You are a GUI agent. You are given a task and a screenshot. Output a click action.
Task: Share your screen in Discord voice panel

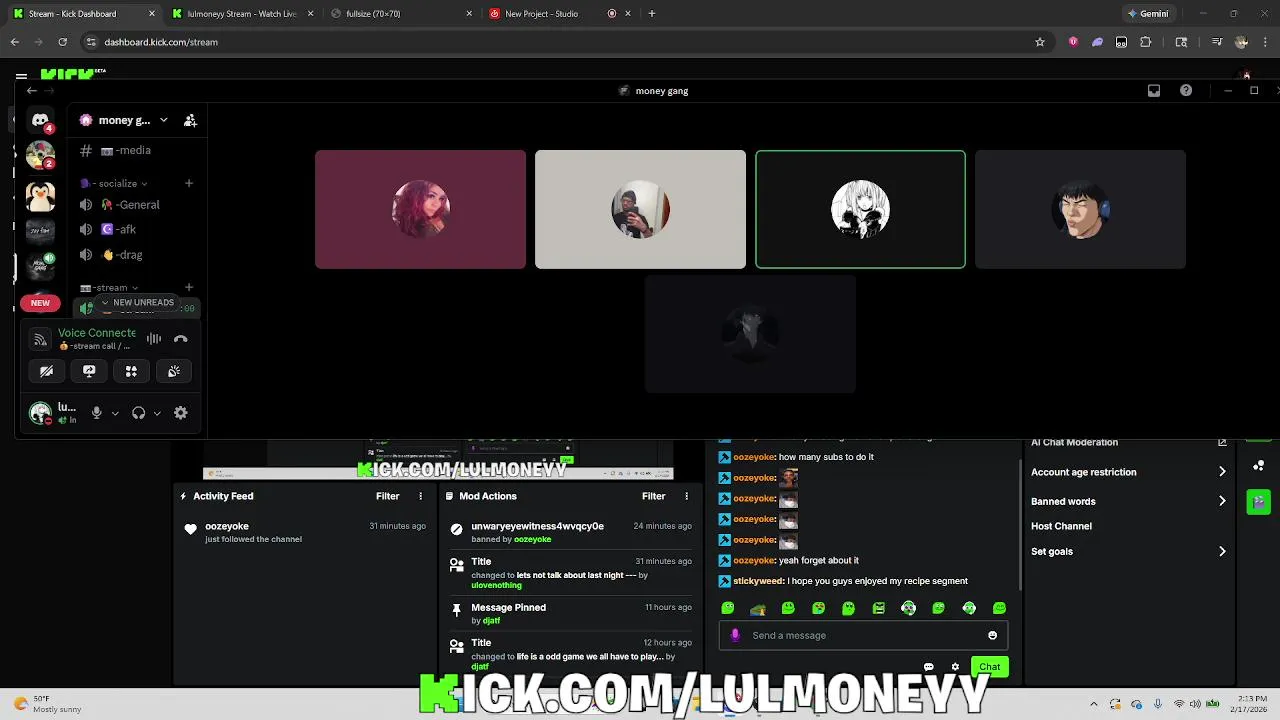tap(89, 371)
